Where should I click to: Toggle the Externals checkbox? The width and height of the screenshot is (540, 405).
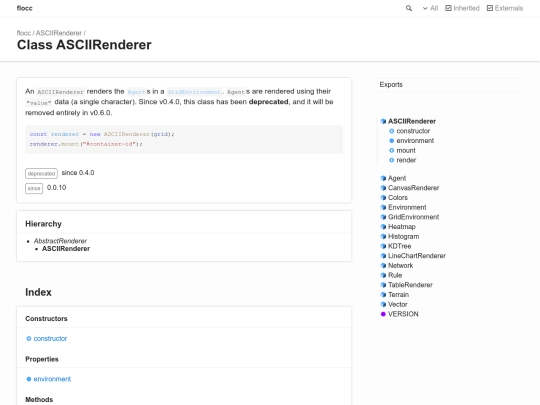505,8
